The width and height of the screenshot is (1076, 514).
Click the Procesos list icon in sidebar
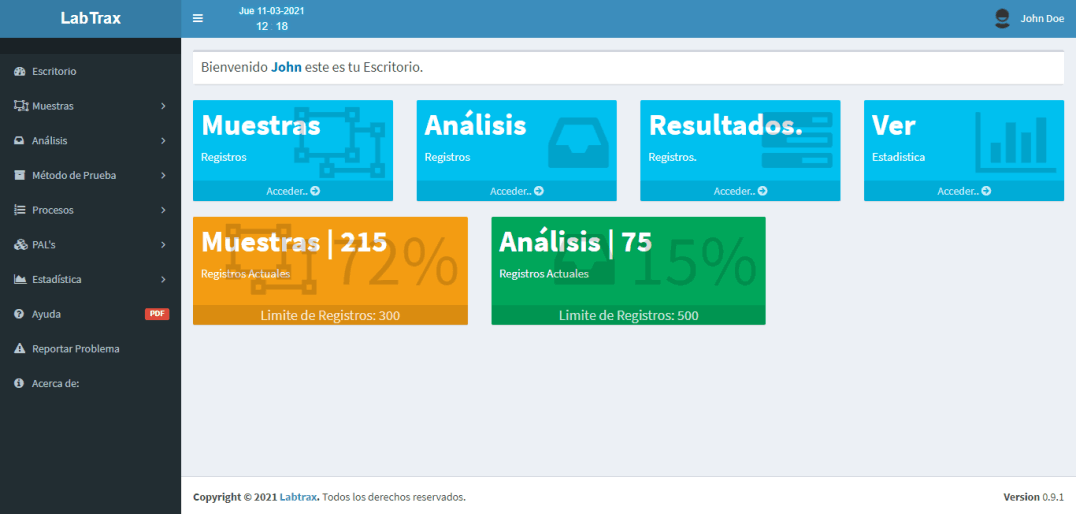pyautogui.click(x=19, y=210)
